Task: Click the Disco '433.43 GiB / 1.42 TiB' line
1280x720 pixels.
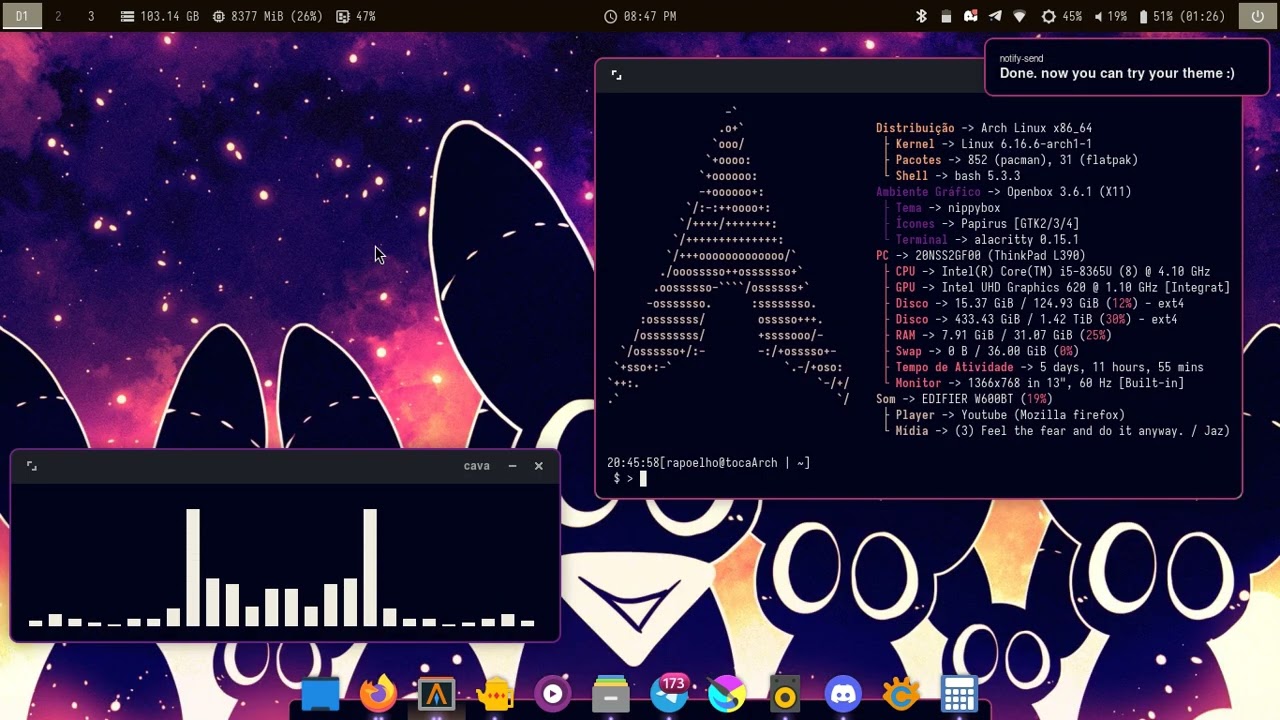Action: tap(1036, 320)
